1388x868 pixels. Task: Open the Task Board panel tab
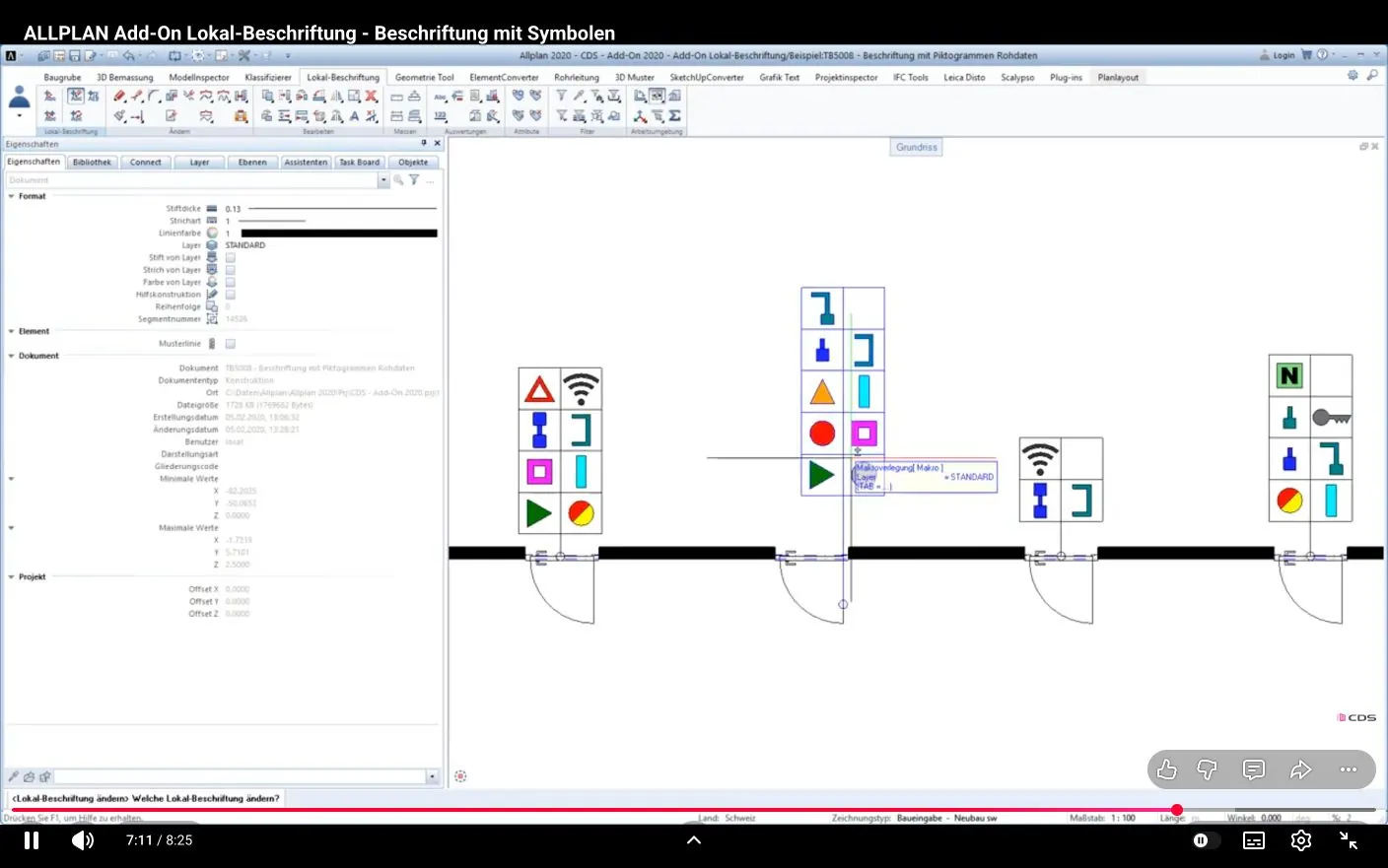[359, 163]
